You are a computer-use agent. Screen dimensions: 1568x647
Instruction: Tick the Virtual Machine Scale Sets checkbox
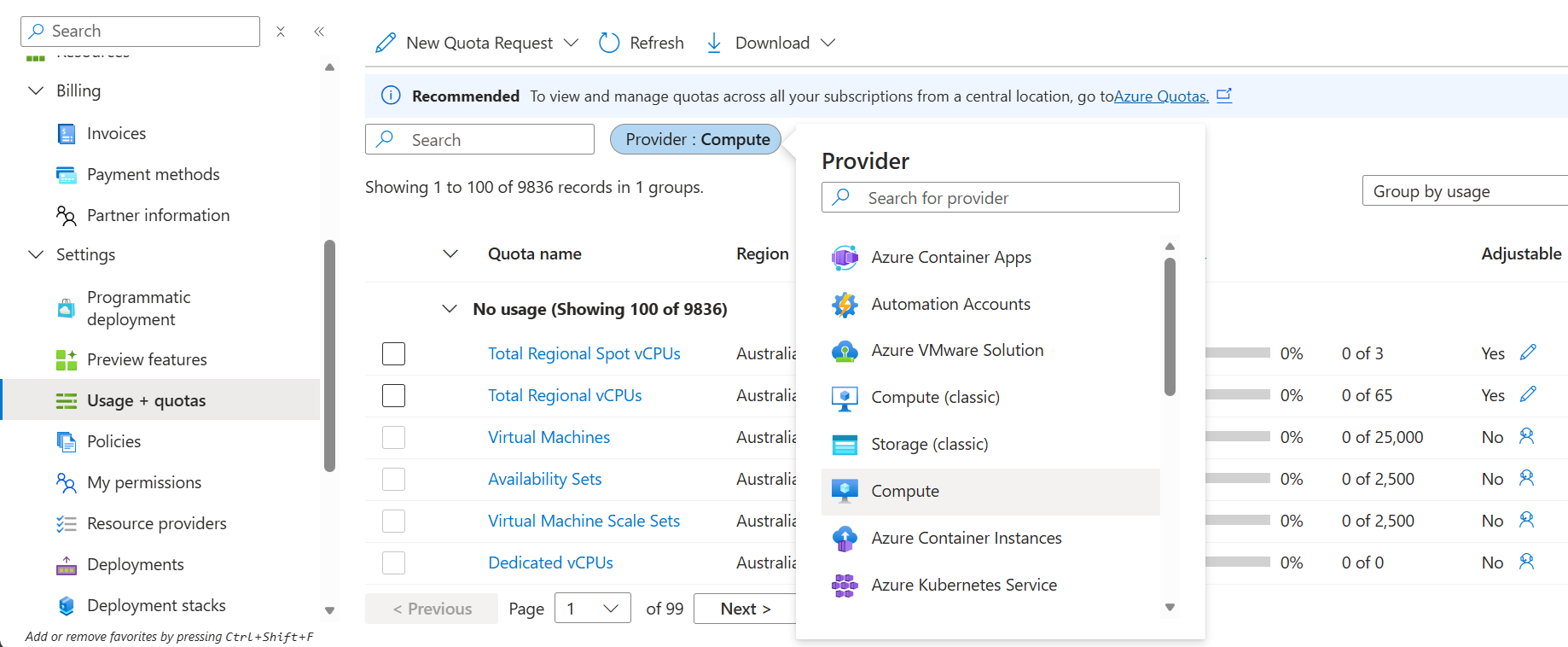393,521
